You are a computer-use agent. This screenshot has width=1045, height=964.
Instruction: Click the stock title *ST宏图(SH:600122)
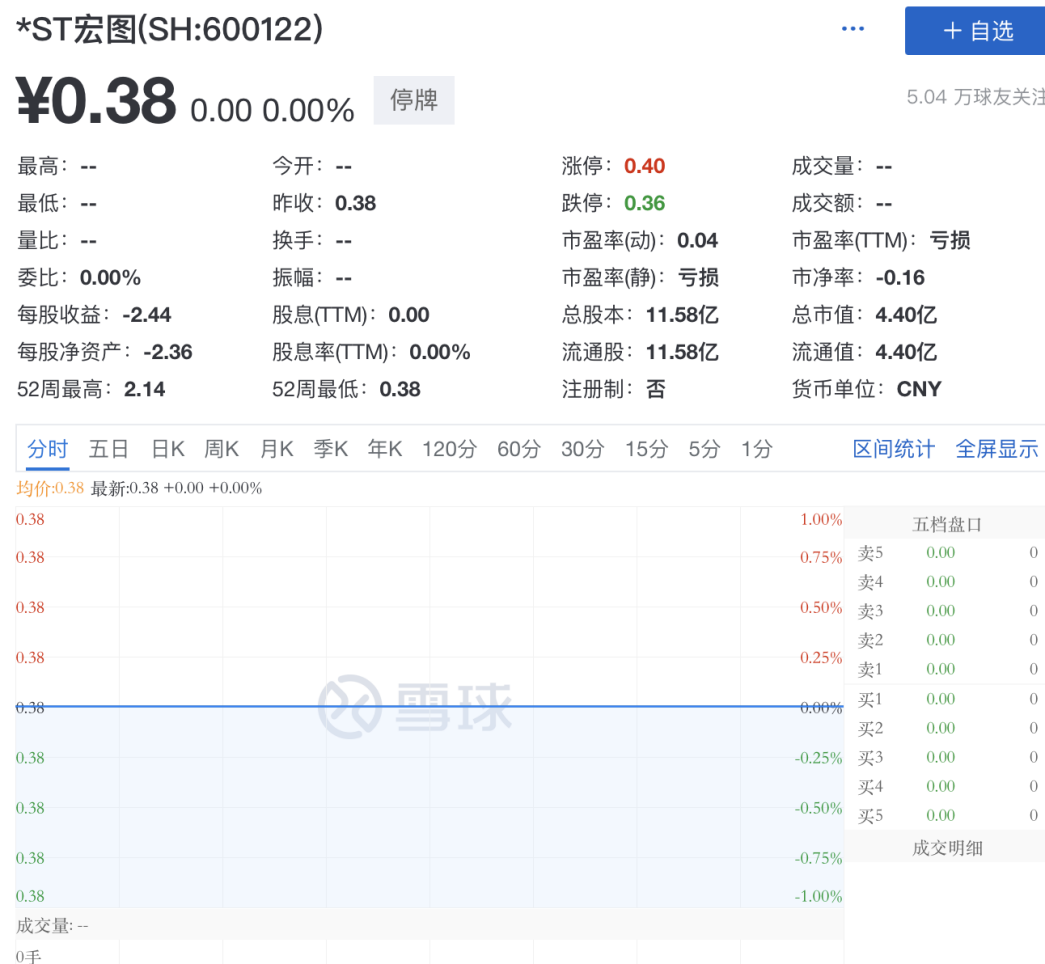tap(170, 29)
